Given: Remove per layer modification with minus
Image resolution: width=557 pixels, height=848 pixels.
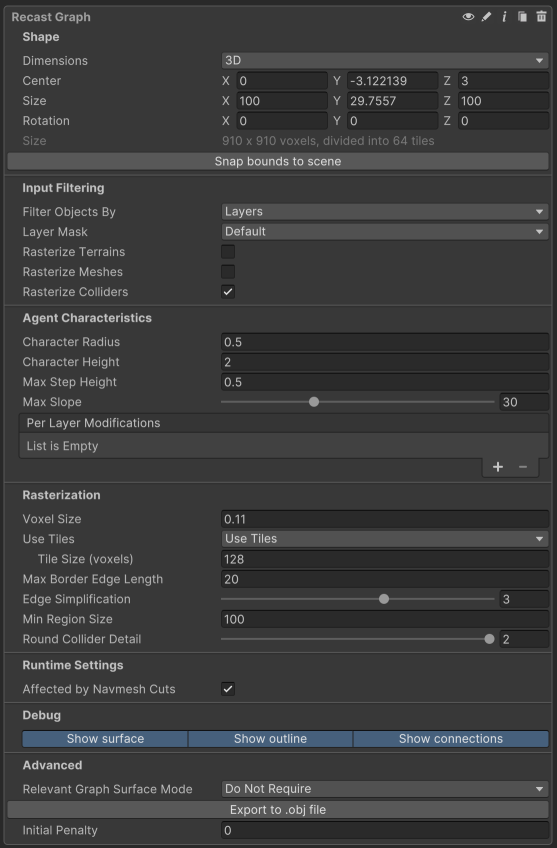Looking at the screenshot, I should tap(523, 467).
